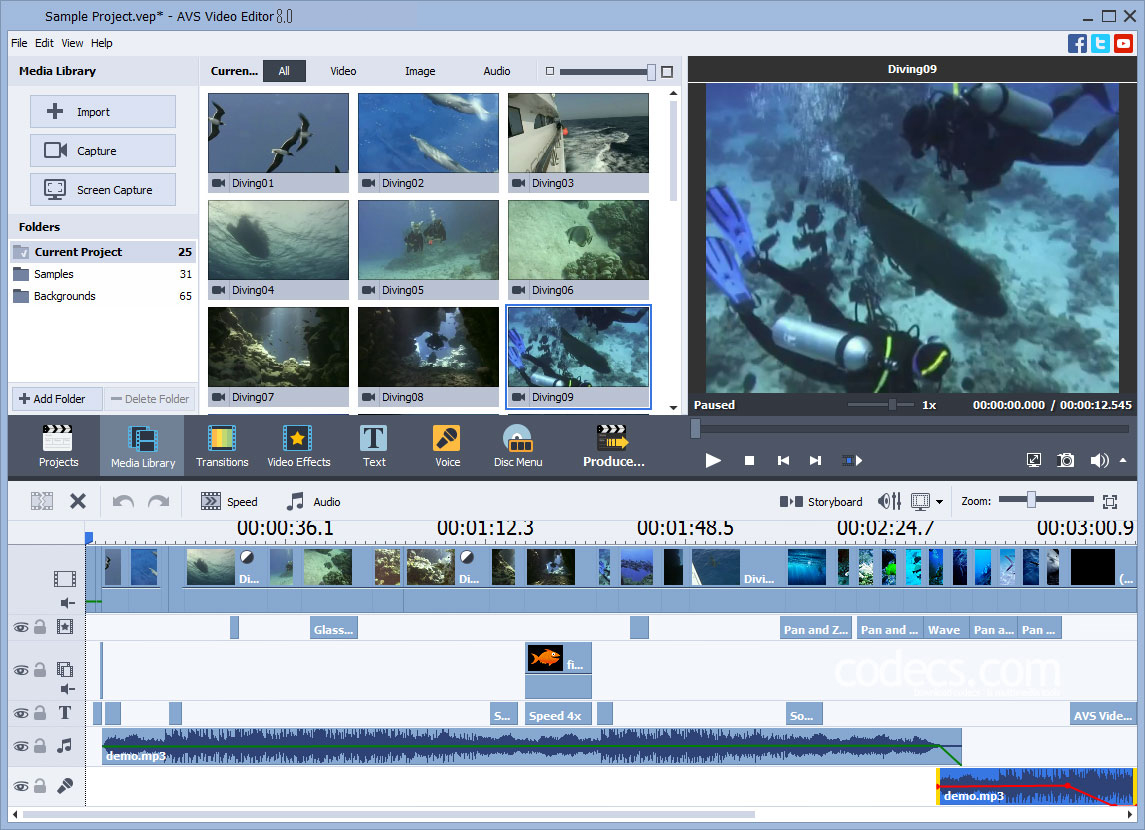Stop the preview playback

(748, 461)
